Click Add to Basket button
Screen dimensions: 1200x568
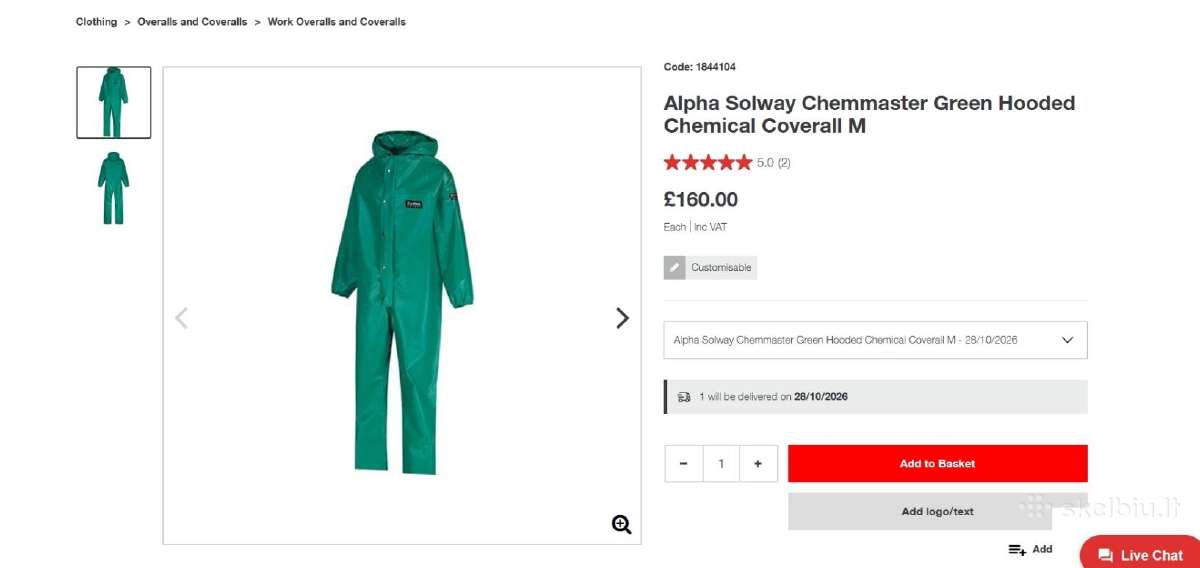(x=937, y=464)
